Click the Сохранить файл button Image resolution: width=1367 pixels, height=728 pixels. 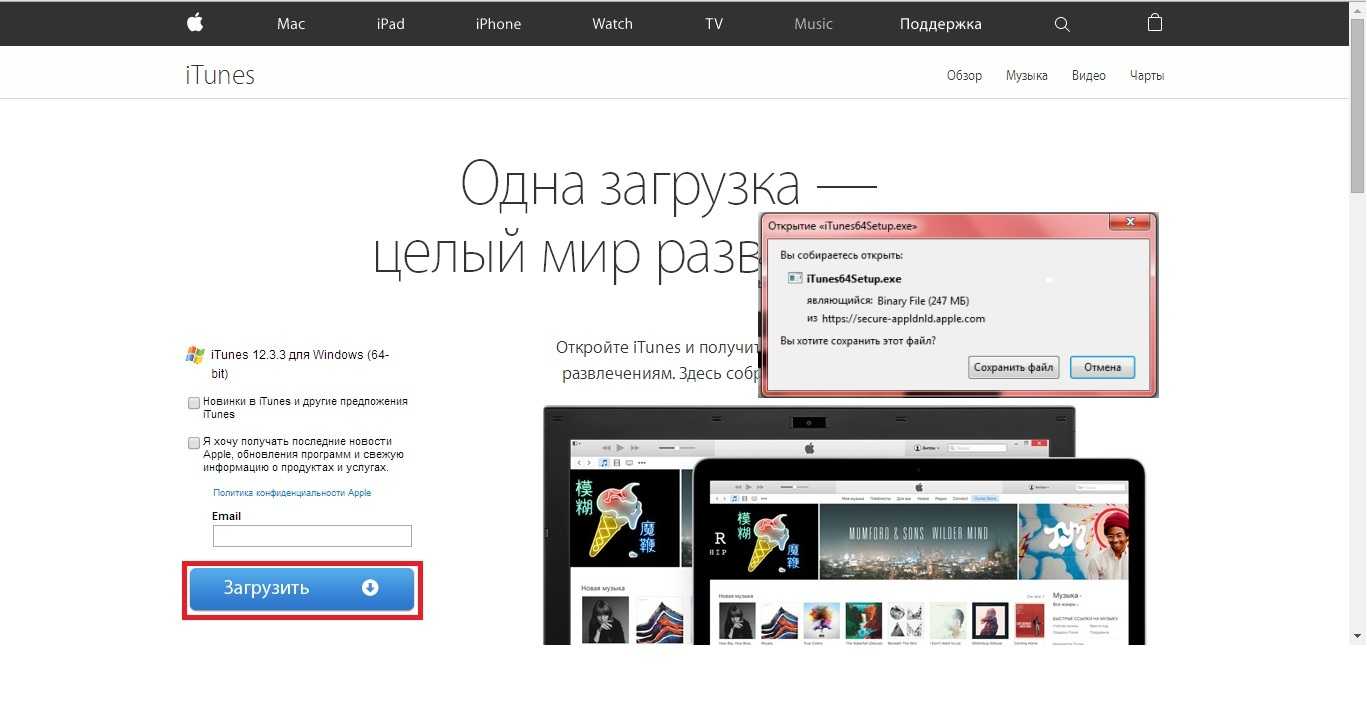point(1014,367)
